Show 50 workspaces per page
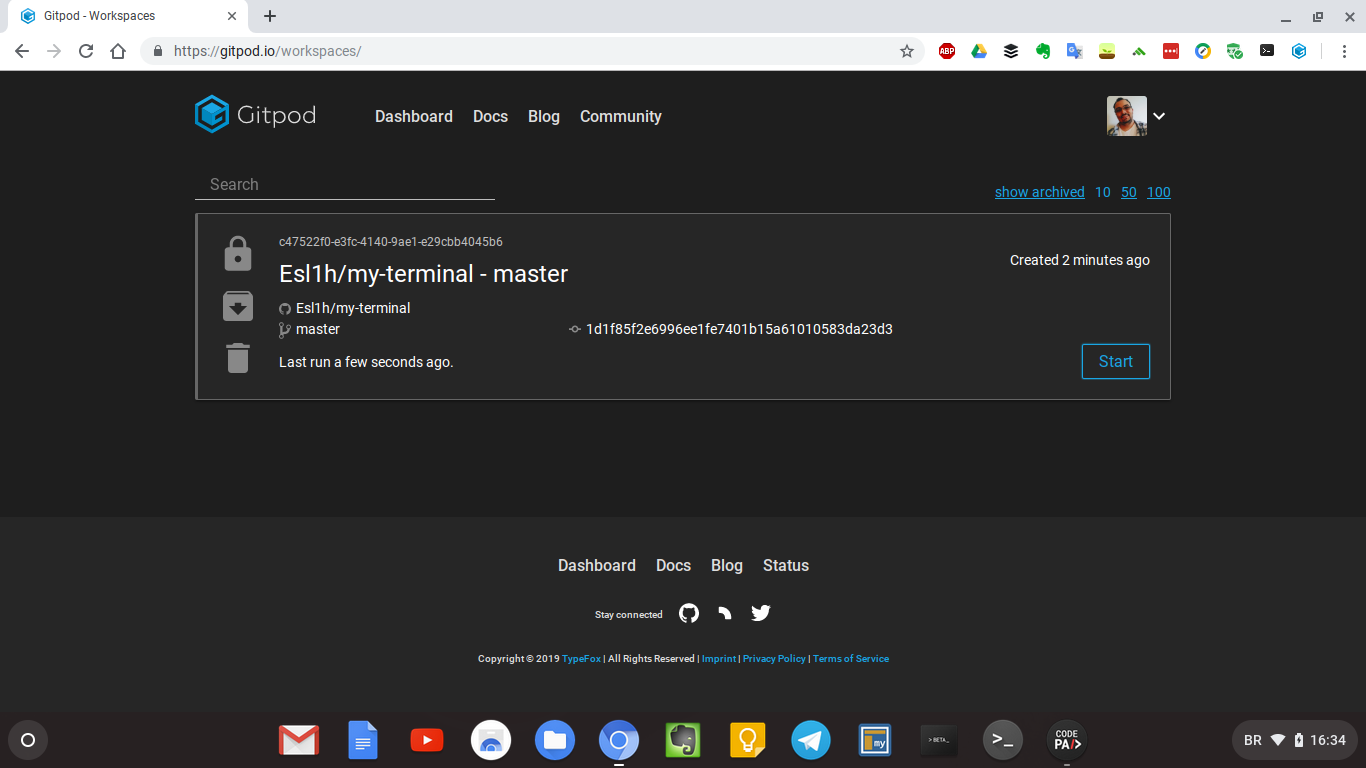 click(x=1129, y=192)
